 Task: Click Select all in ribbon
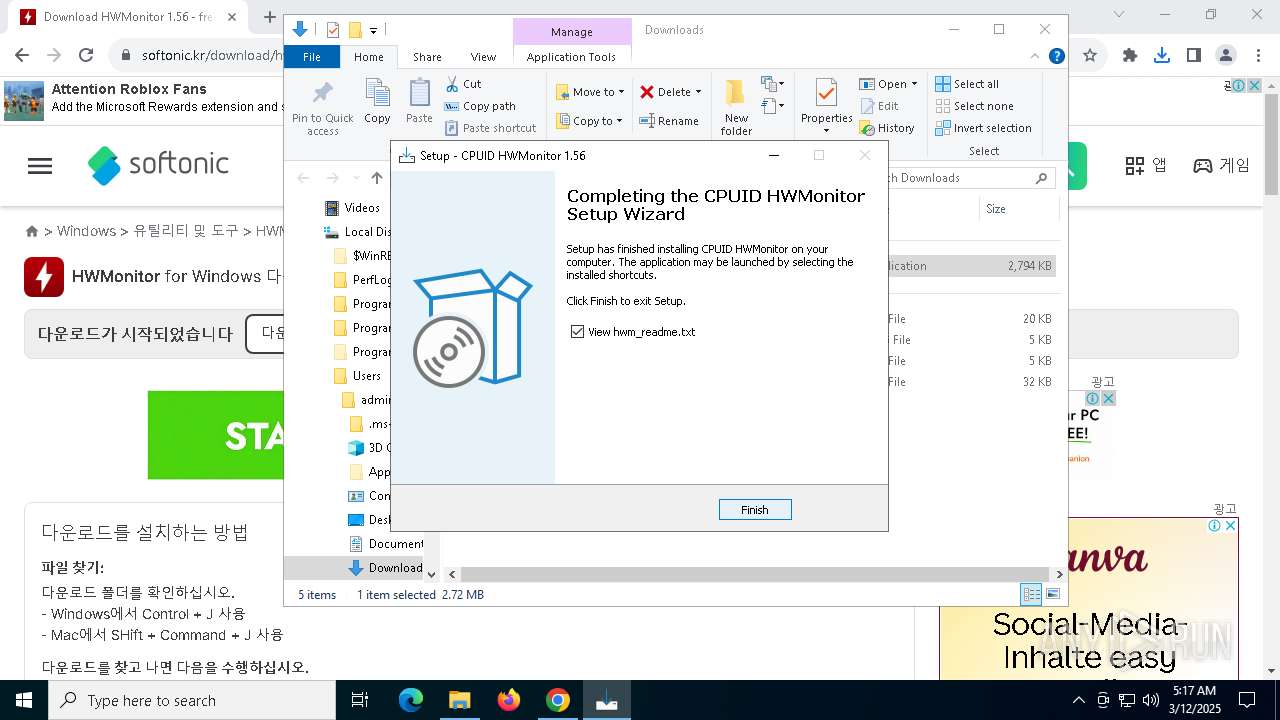pyautogui.click(x=967, y=84)
